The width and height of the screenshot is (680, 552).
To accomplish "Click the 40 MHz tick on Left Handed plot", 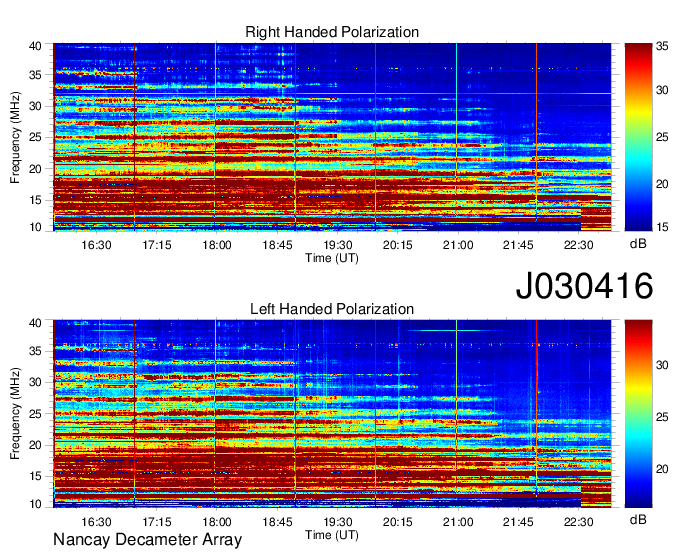I will pyautogui.click(x=35, y=323).
